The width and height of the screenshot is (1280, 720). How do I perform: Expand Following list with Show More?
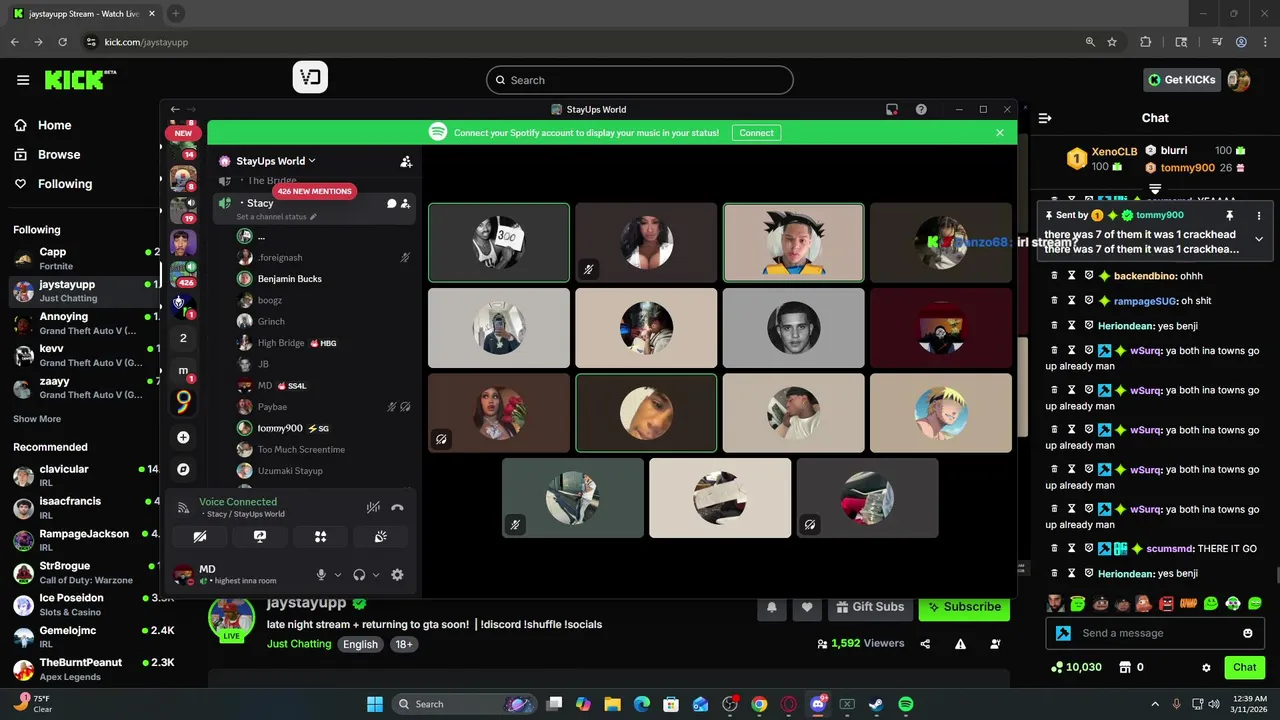(x=37, y=419)
